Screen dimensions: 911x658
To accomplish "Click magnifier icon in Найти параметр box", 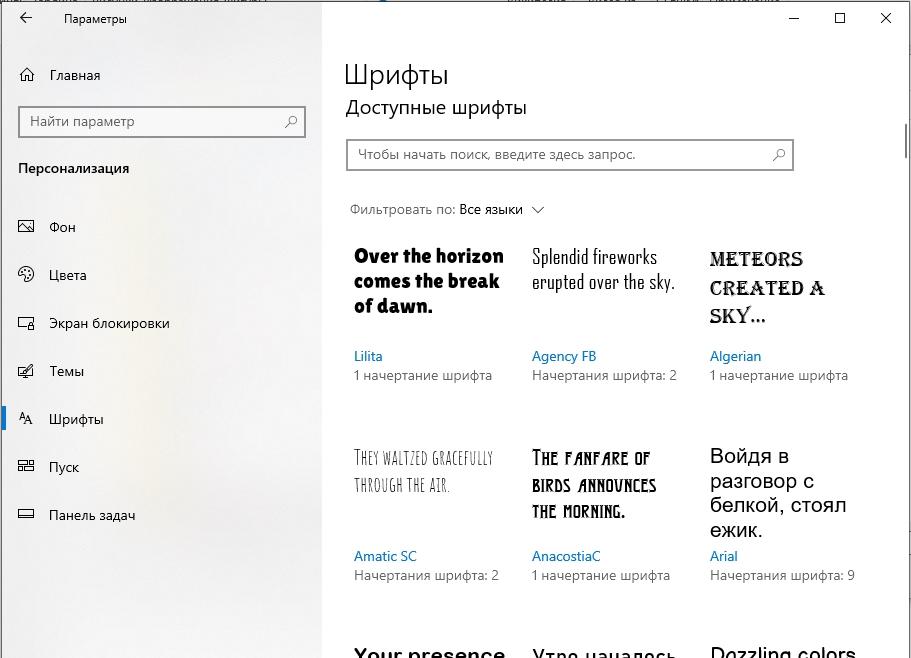I will click(x=291, y=121).
